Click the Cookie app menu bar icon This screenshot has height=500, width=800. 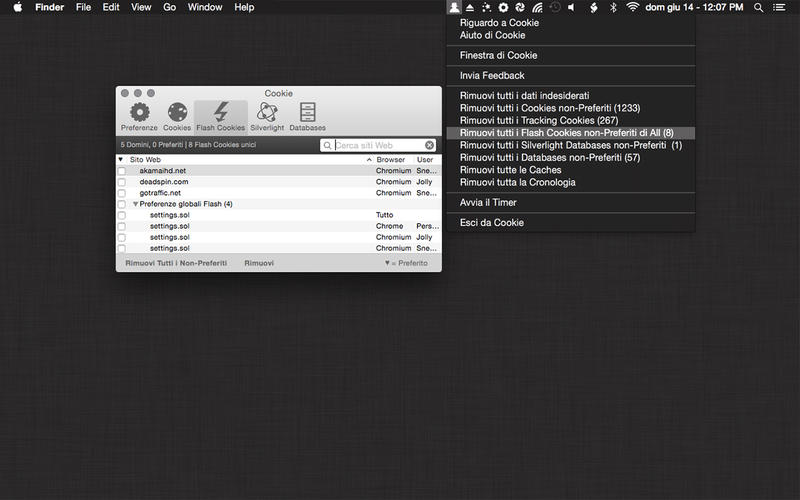(454, 7)
